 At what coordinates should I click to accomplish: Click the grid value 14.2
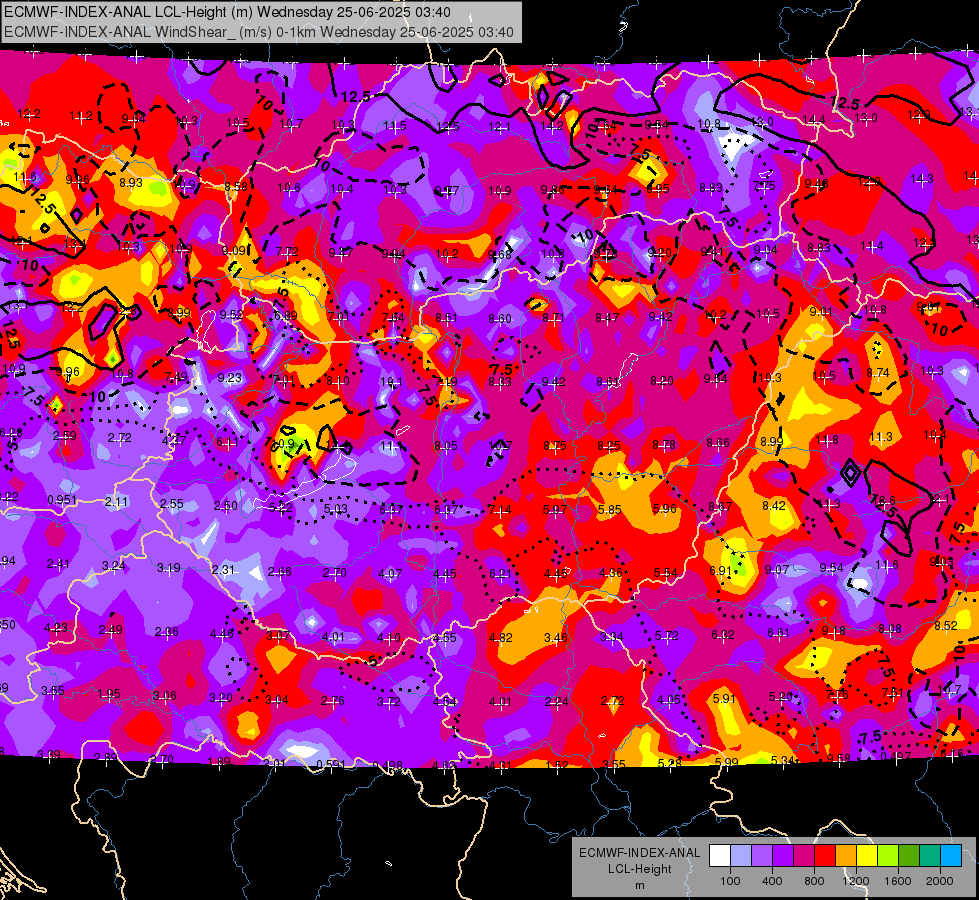click(x=552, y=126)
